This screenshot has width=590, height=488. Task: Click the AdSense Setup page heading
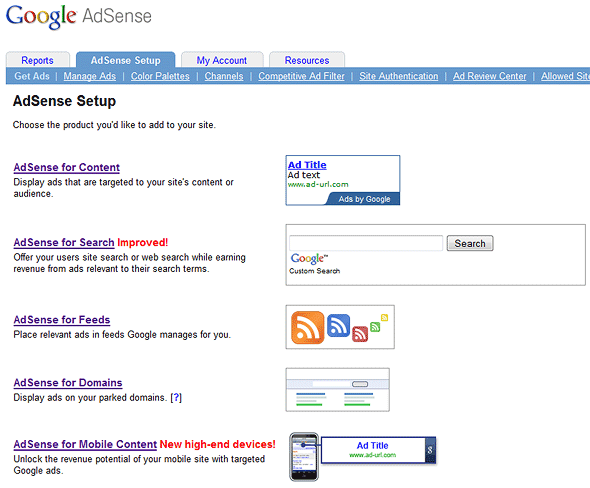click(x=64, y=101)
